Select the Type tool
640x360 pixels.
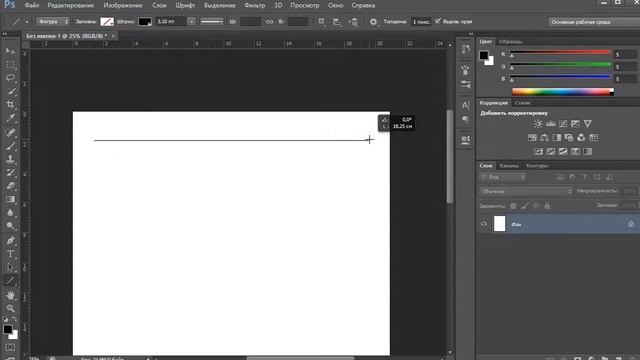click(11, 253)
